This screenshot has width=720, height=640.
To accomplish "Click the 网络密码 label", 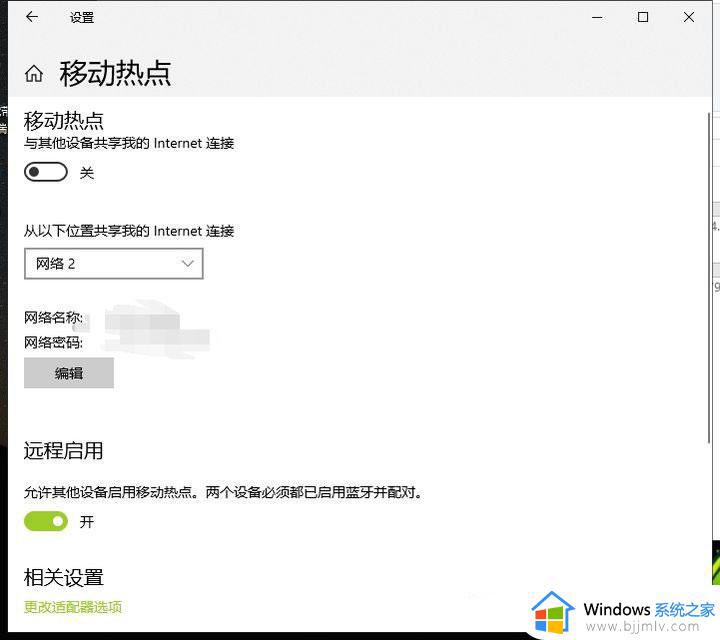I will (53, 342).
